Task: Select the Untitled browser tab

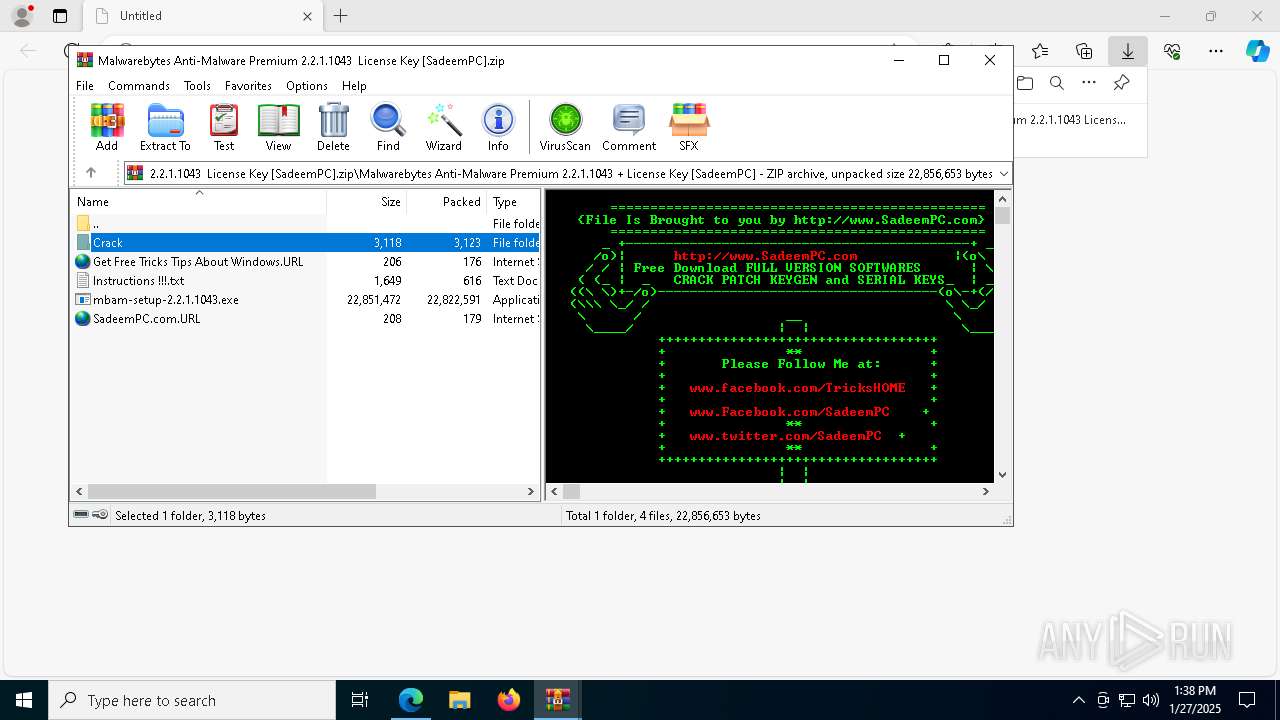Action: click(x=200, y=16)
